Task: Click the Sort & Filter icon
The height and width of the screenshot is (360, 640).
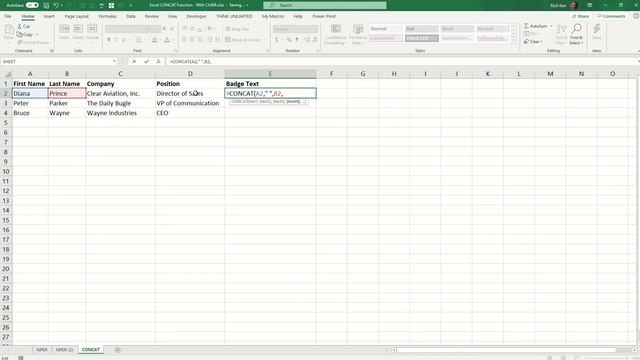Action: [562, 29]
